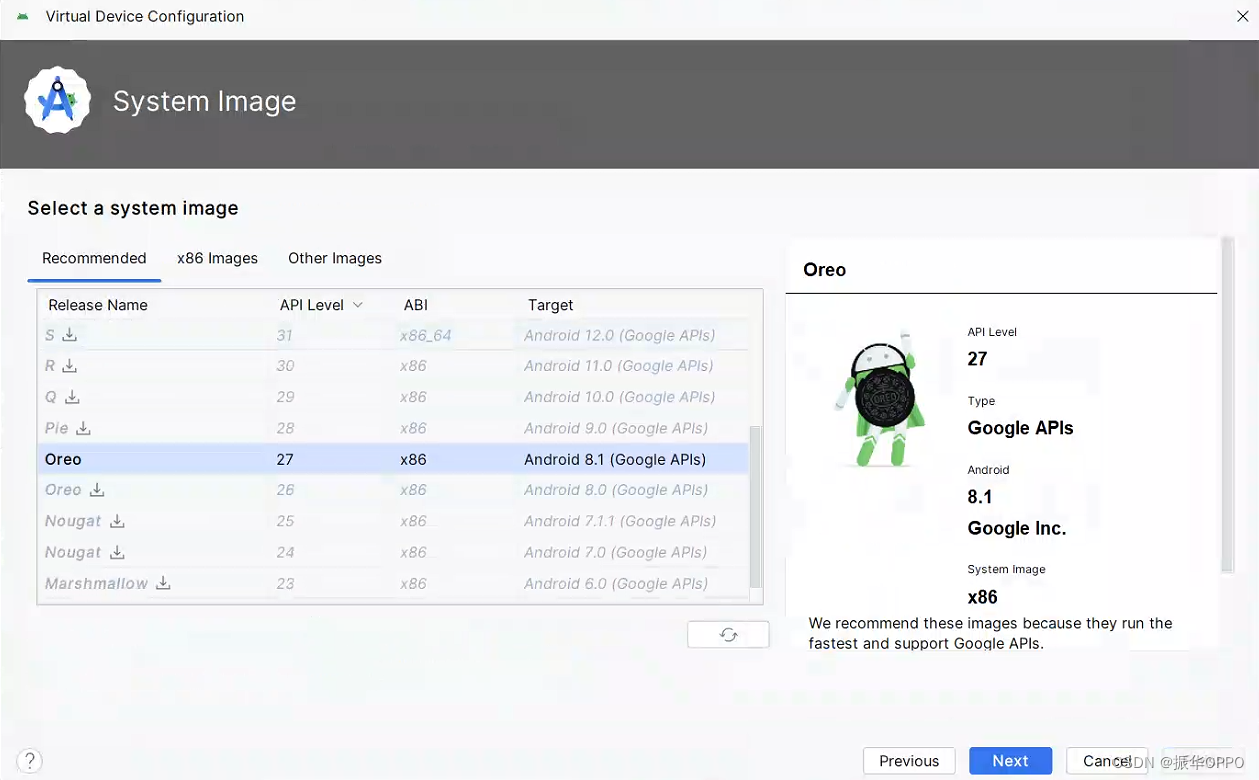Download the Nougat API 24 image

[x=117, y=552]
